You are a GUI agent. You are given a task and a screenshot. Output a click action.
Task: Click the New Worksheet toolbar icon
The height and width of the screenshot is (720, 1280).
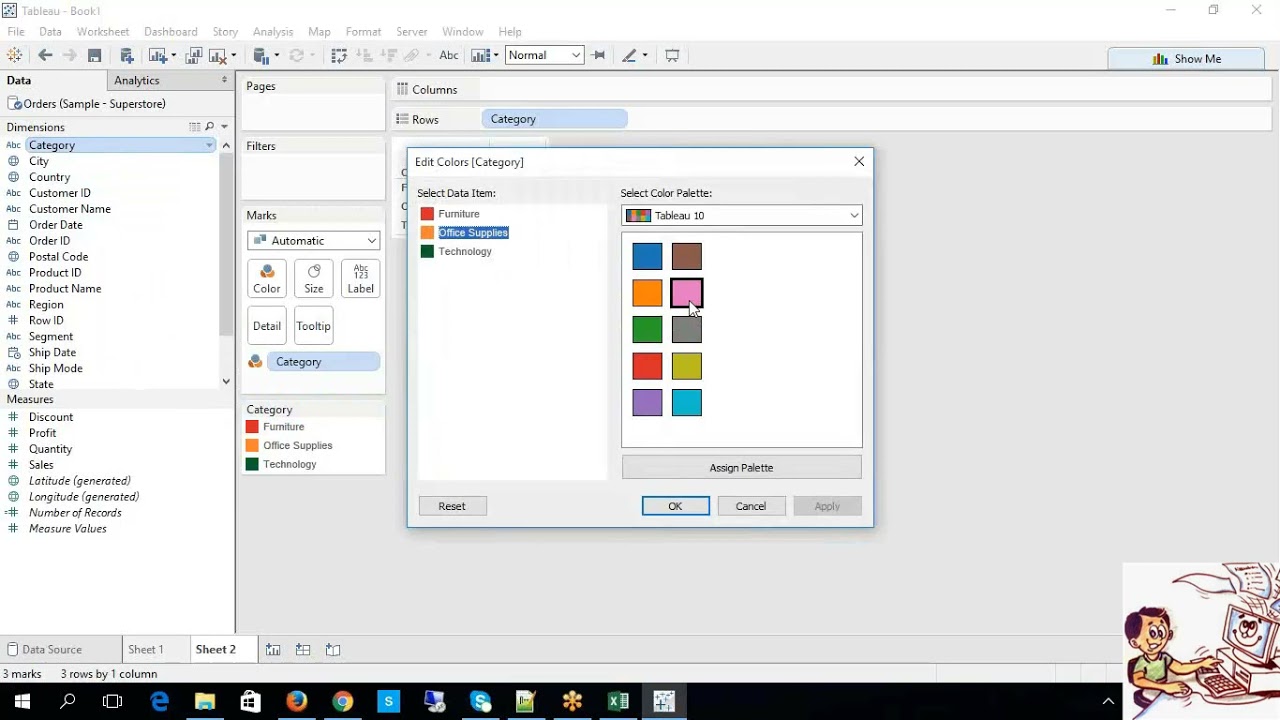tap(158, 56)
